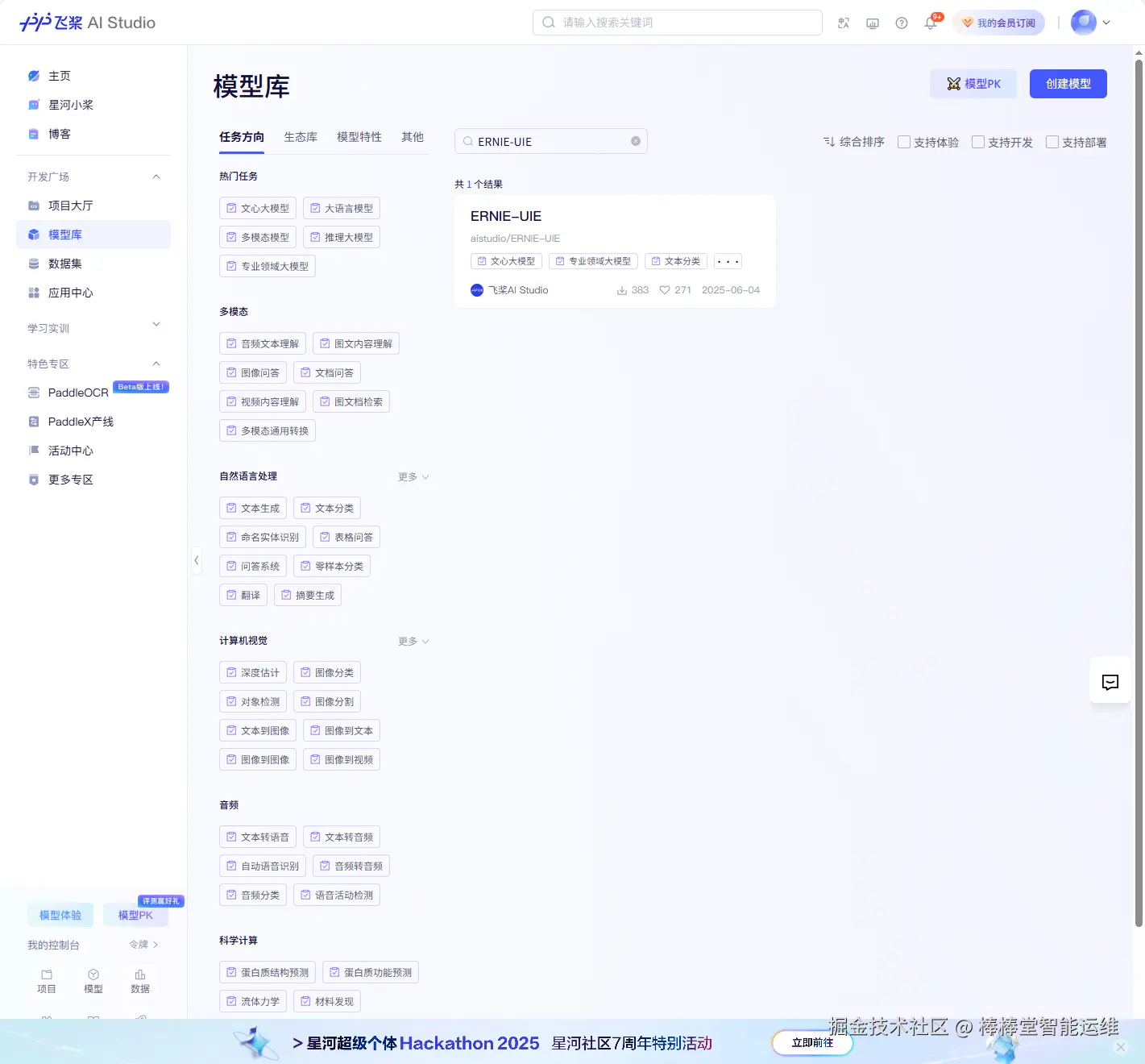Click the 综合排序 sort icon

(829, 142)
